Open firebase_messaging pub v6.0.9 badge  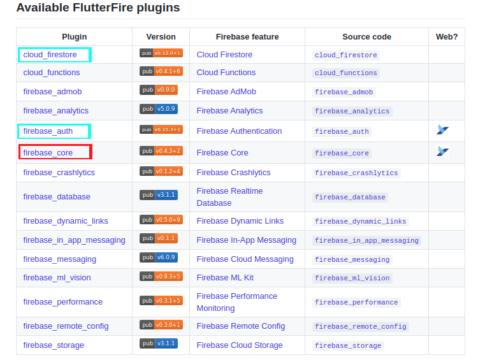159,257
